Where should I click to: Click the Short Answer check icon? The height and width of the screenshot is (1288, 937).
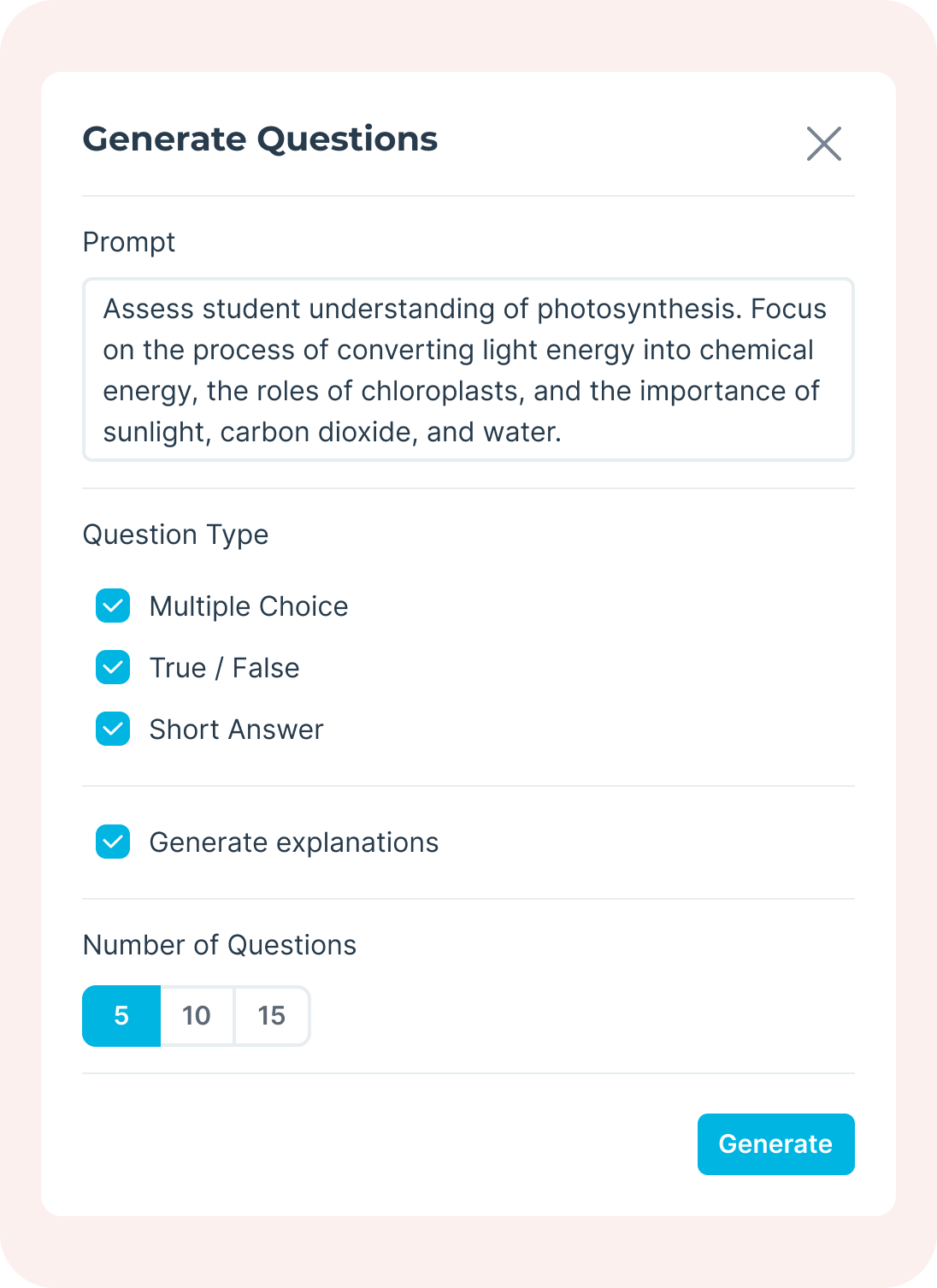click(x=112, y=730)
